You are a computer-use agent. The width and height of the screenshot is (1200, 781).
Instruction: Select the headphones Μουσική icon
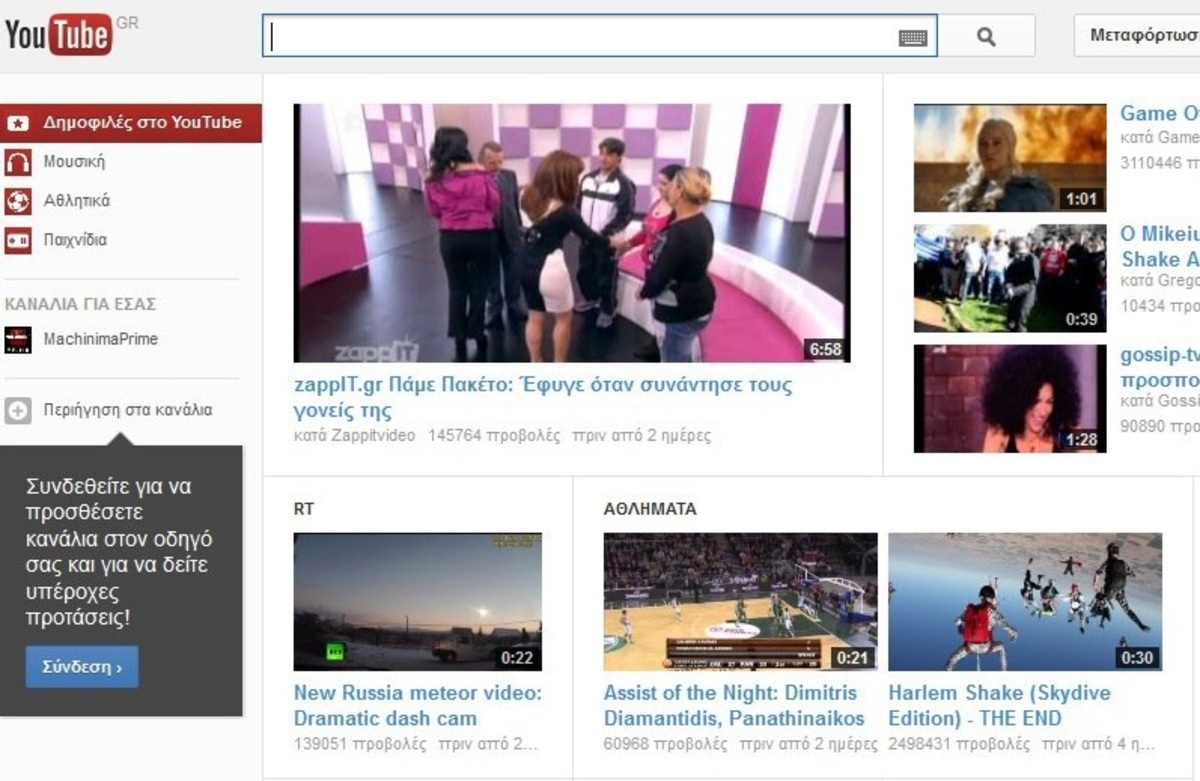click(x=18, y=162)
